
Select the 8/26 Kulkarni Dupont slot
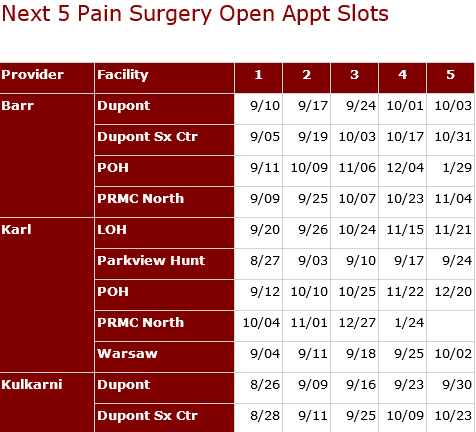(x=259, y=388)
